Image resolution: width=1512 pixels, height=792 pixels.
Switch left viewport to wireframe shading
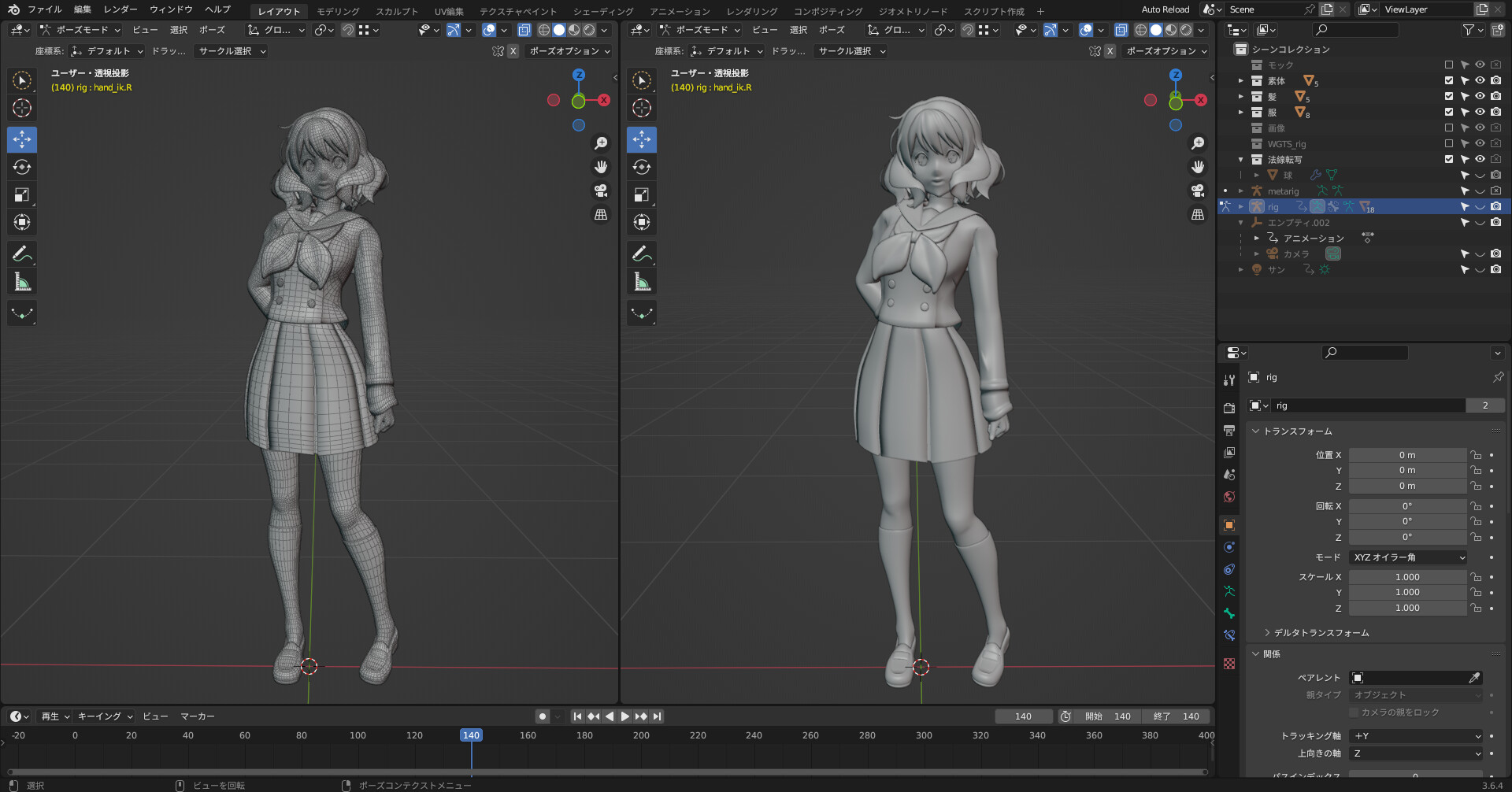pos(544,30)
